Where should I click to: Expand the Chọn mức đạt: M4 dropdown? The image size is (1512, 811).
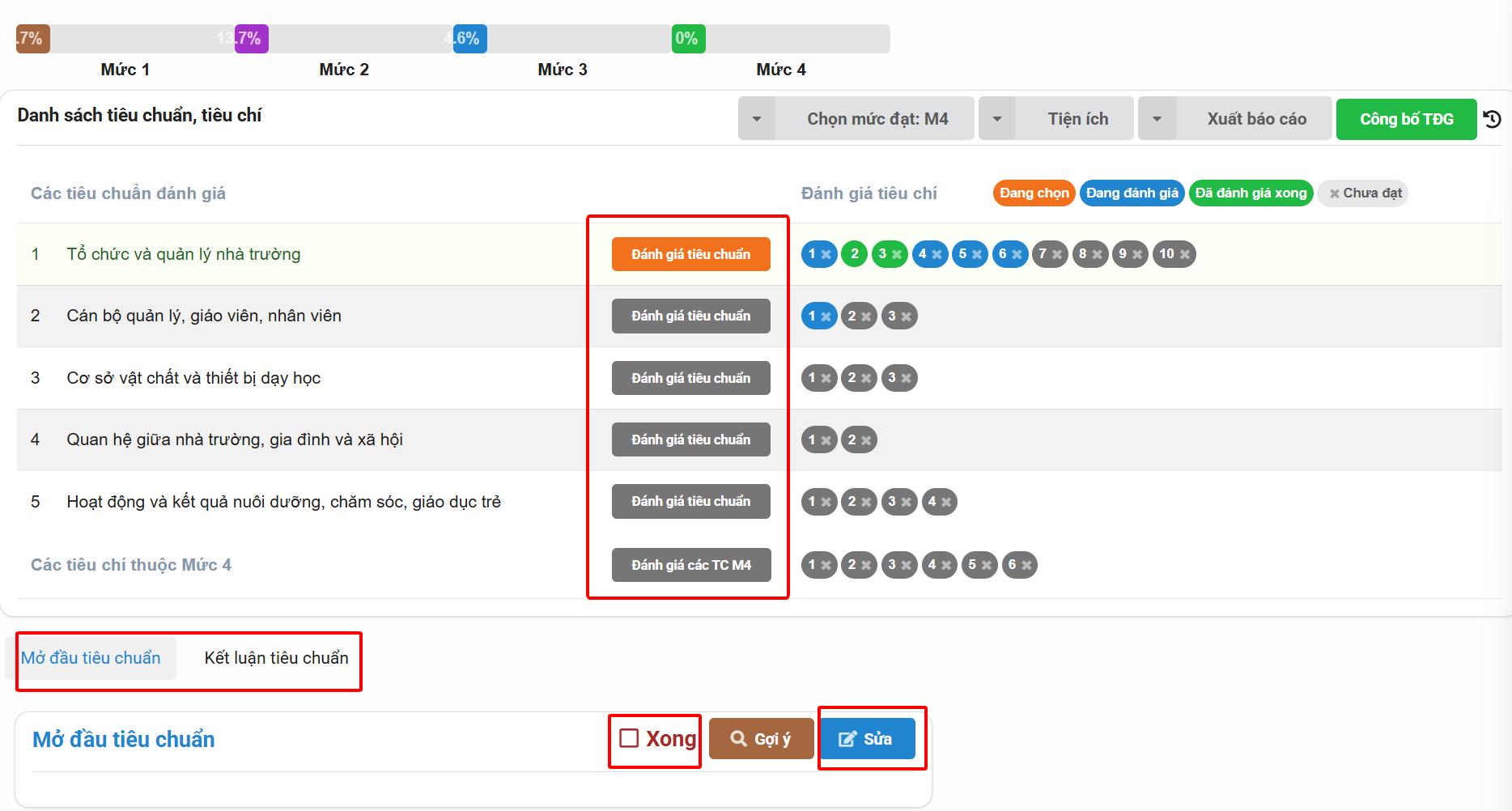pos(856,119)
